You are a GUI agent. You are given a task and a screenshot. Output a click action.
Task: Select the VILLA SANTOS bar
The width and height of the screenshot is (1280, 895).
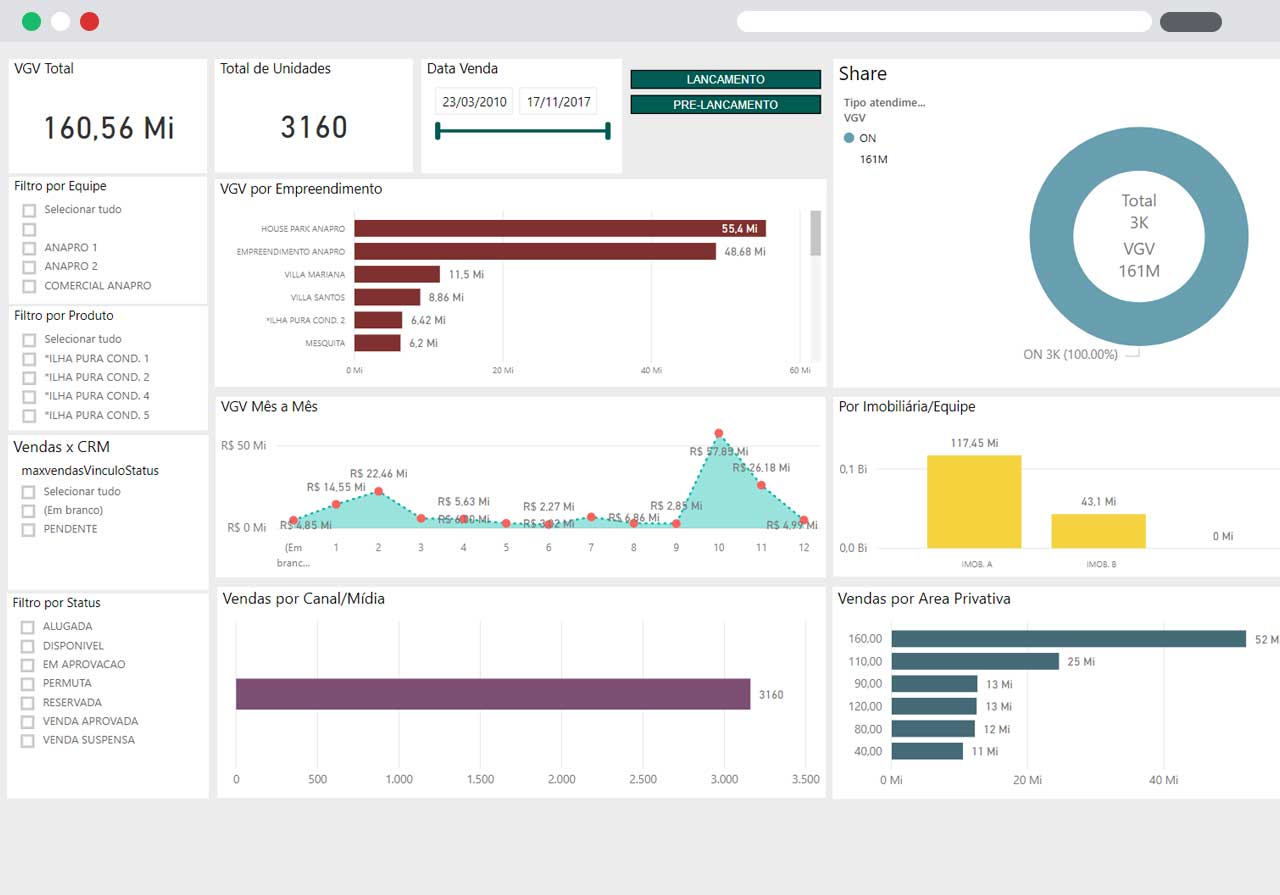click(387, 297)
